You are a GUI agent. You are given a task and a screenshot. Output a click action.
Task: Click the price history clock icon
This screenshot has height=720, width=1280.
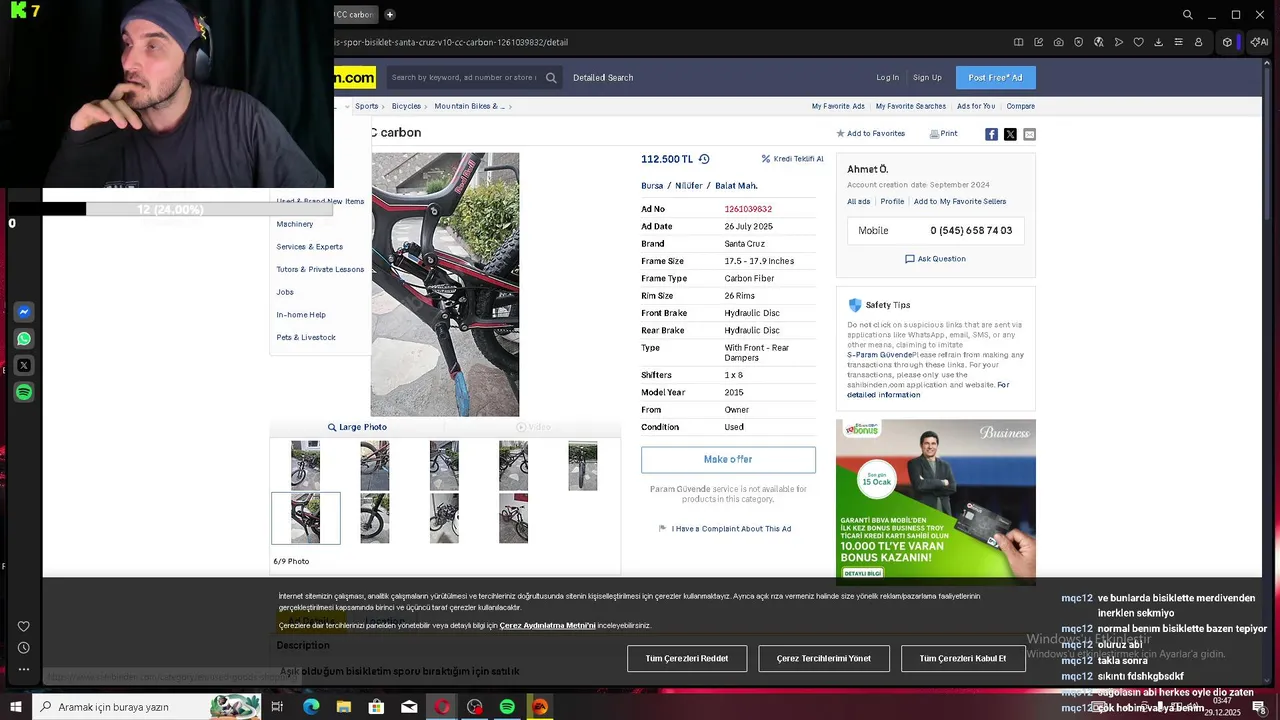704,159
